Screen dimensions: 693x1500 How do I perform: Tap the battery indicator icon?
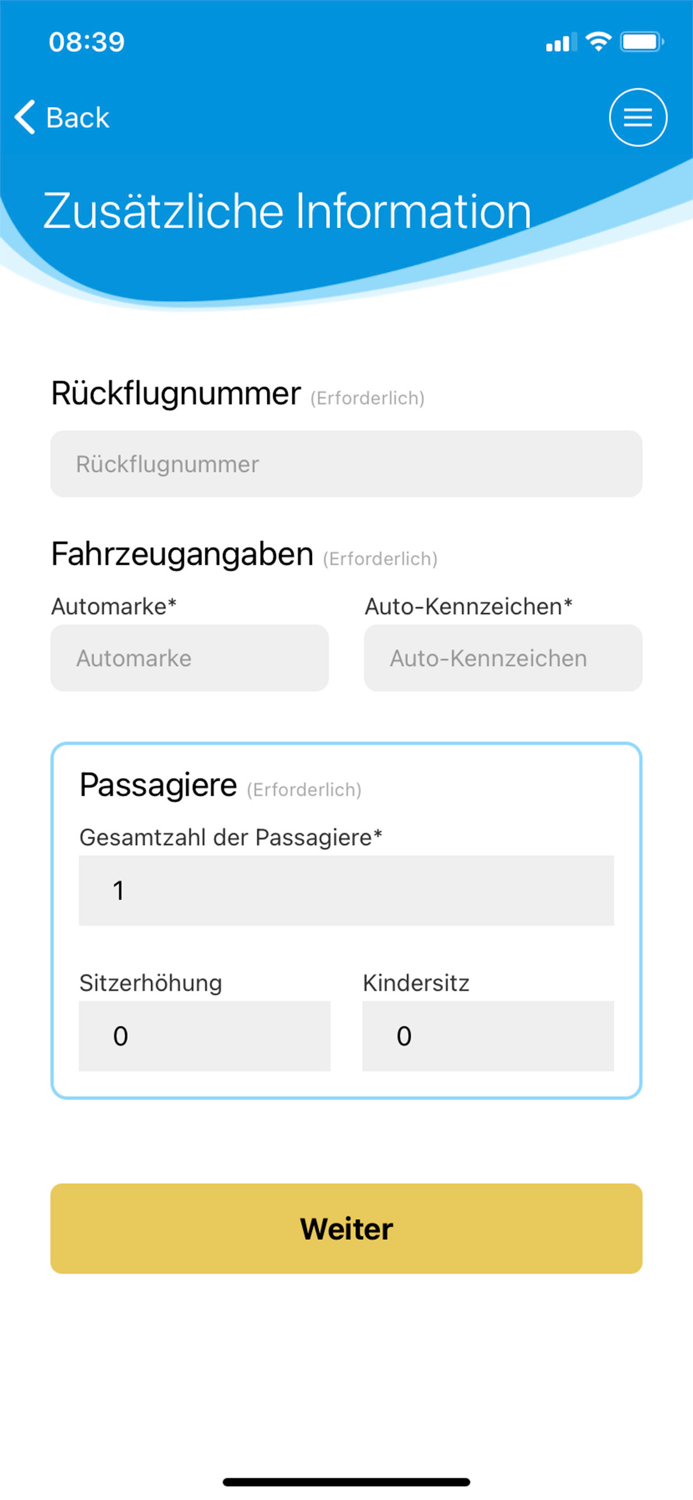point(641,41)
